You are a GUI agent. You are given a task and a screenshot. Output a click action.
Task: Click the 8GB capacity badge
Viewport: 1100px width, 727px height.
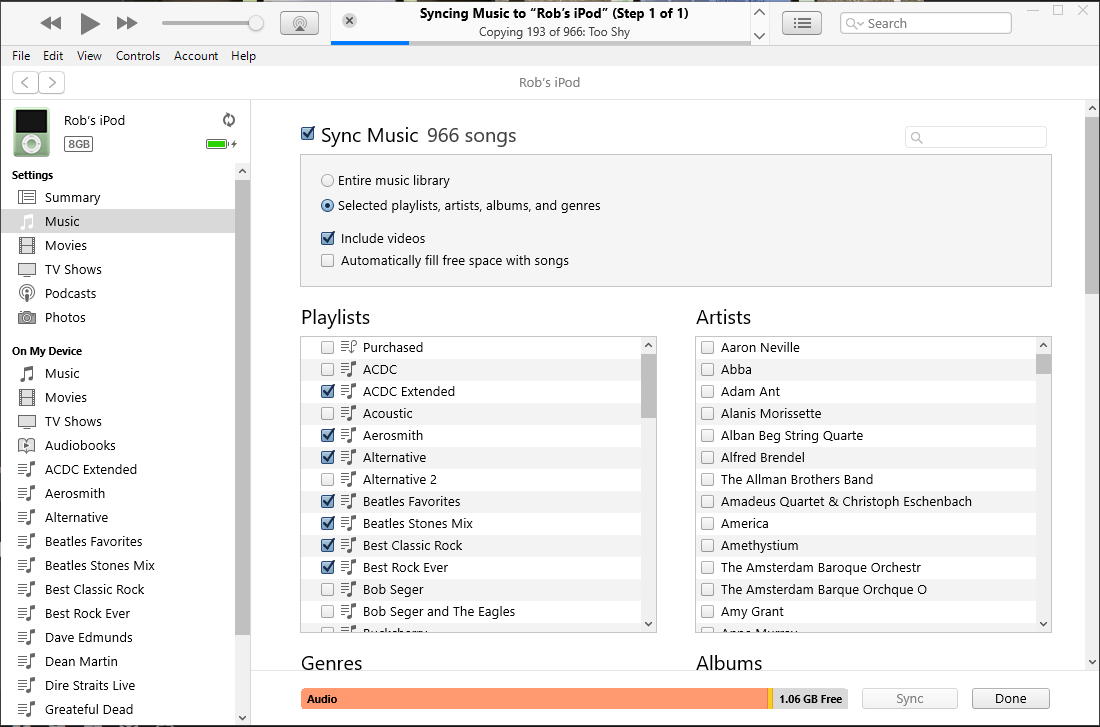pos(79,144)
